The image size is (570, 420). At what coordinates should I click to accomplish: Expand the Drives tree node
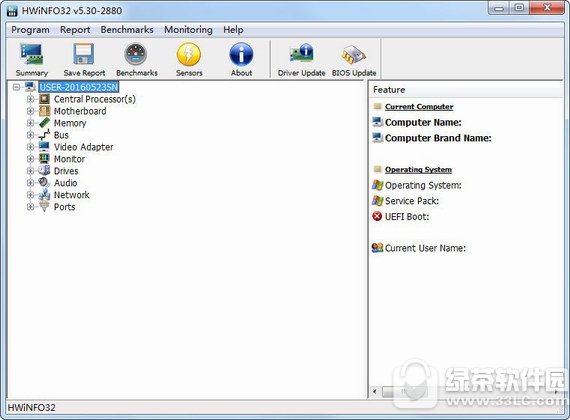coord(31,171)
